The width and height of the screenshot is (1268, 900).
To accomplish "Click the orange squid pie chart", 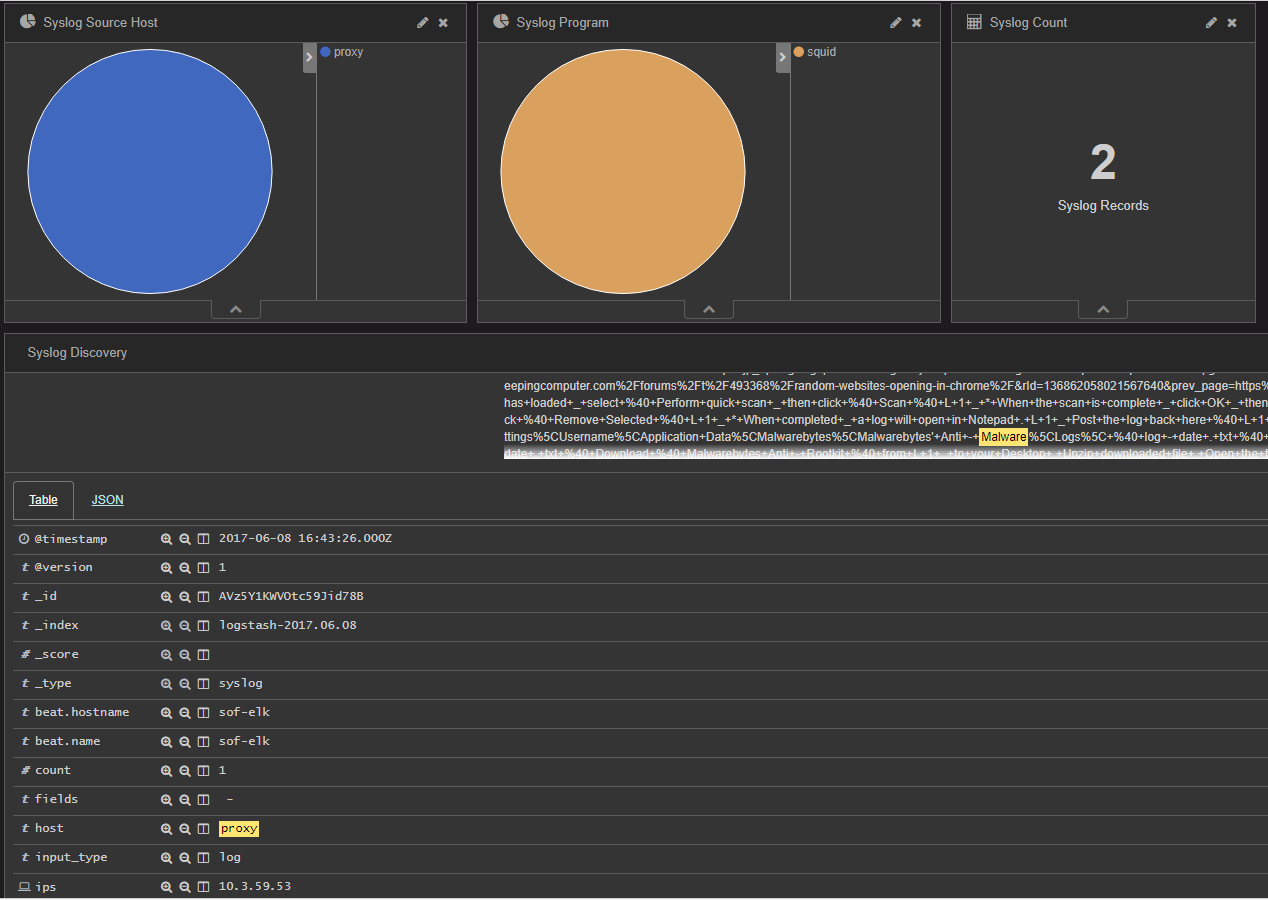I will 623,171.
